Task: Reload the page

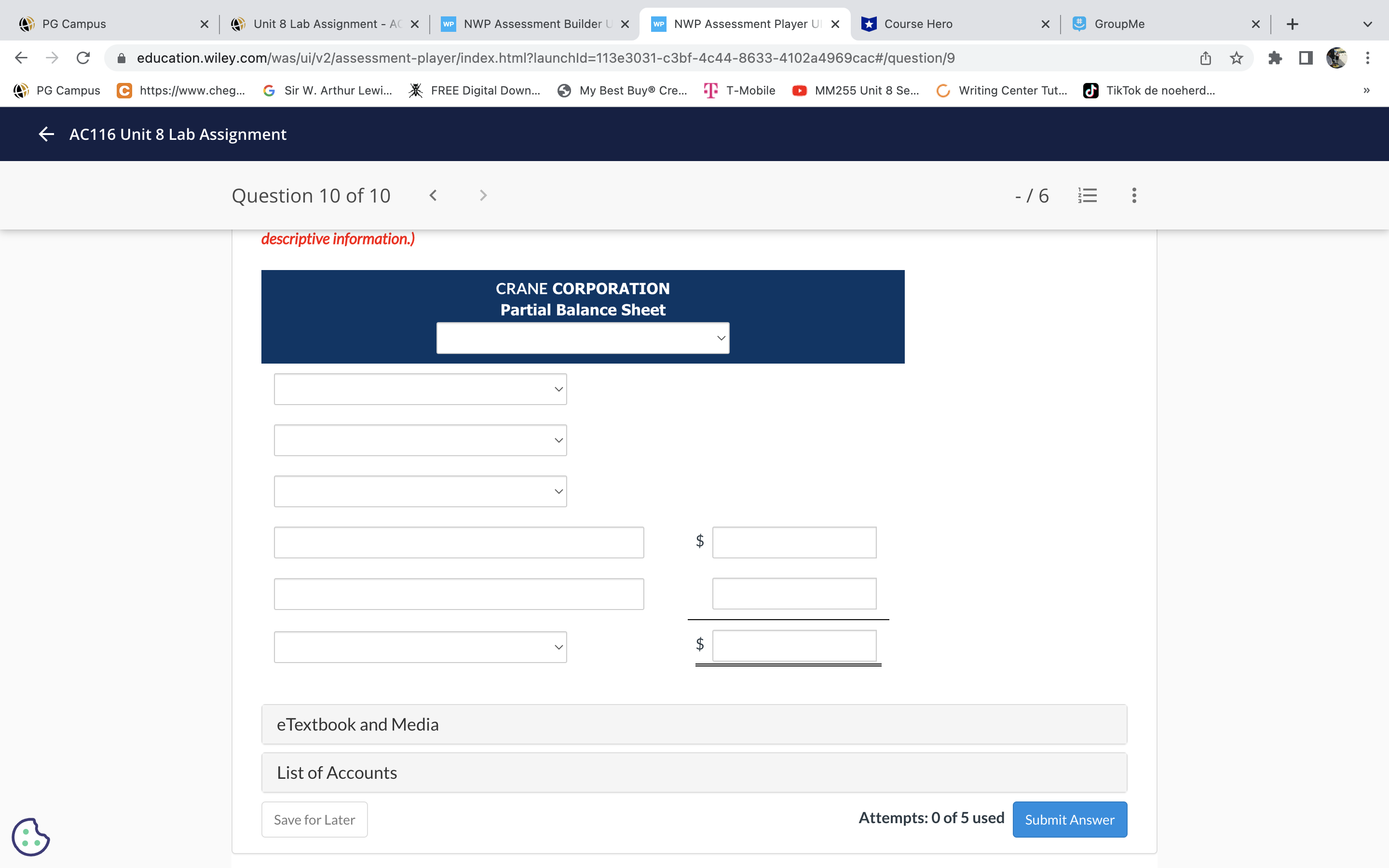Action: click(83, 58)
